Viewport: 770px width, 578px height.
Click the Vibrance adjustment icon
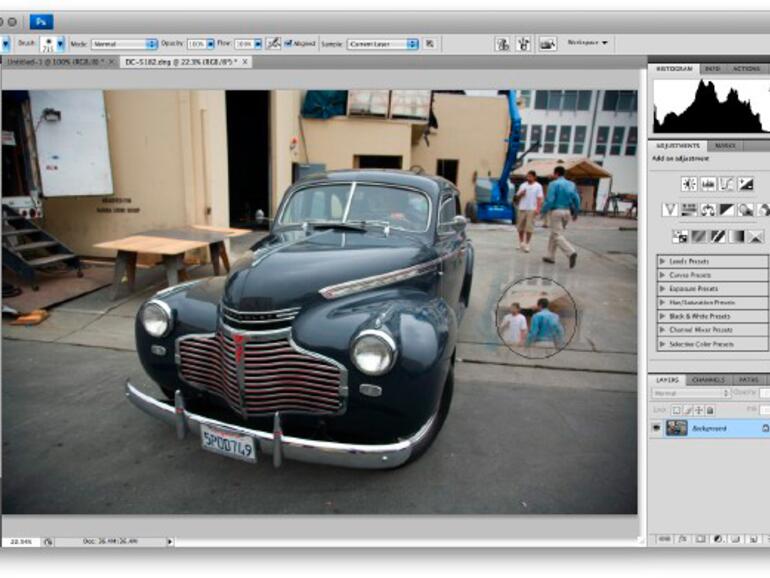[x=670, y=210]
